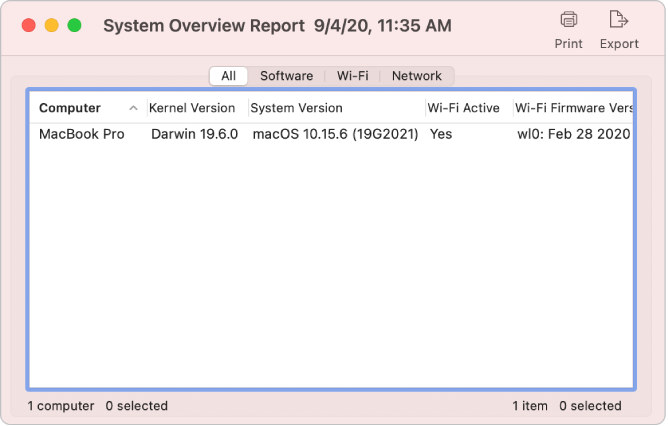Viewport: 668px width, 426px height.
Task: Click the Wi-Fi Active Yes cell
Action: [x=440, y=134]
